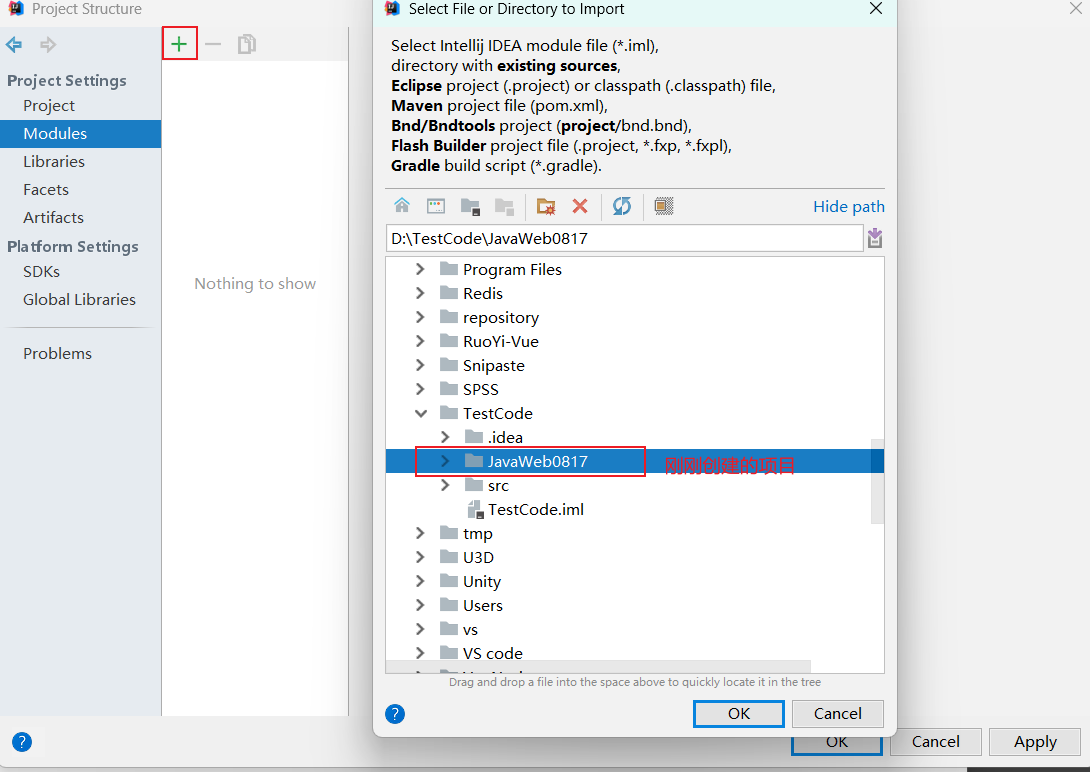This screenshot has width=1090, height=772.
Task: Cancel the import dialog
Action: 838,714
